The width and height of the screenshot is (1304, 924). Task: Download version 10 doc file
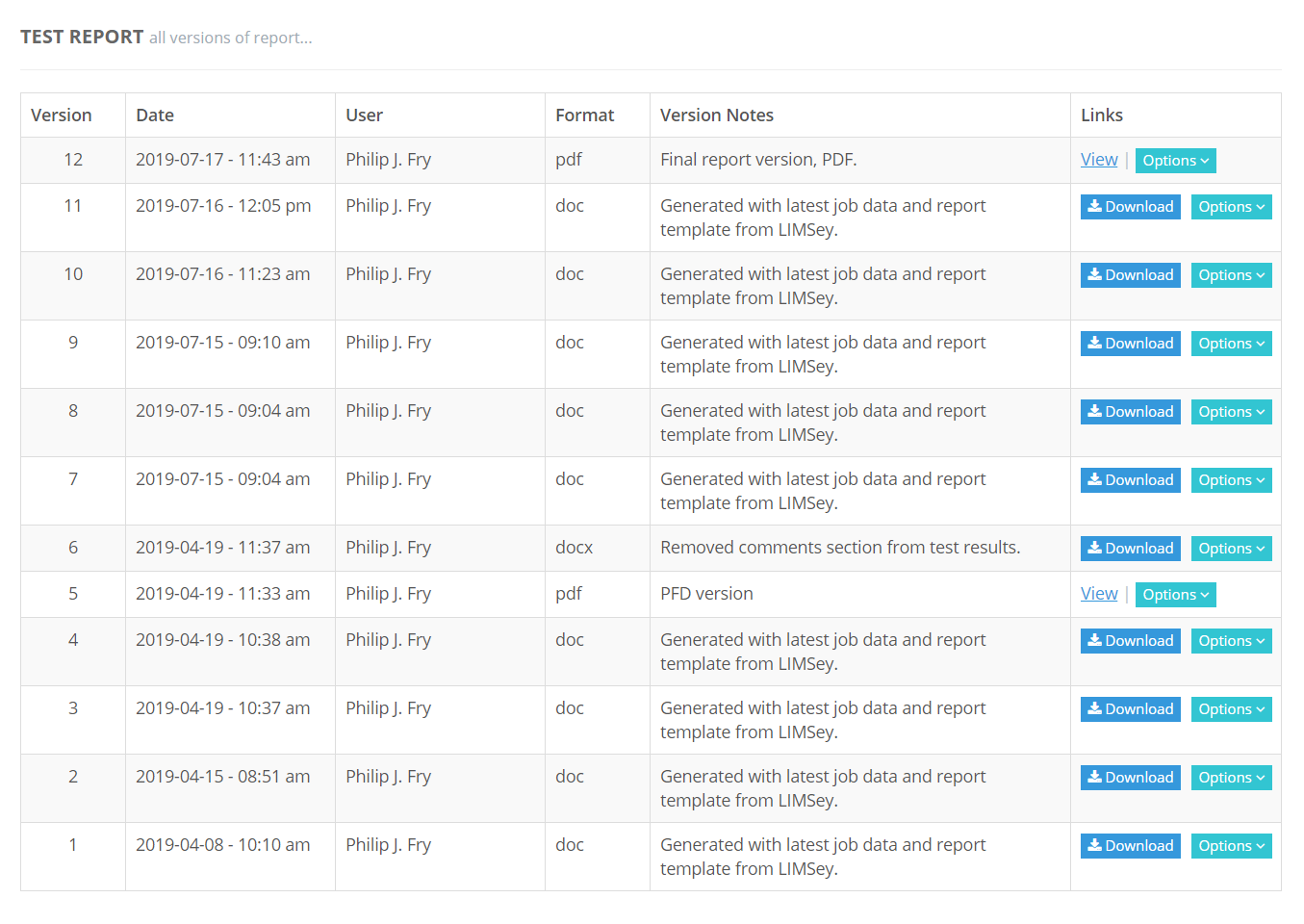[1130, 275]
